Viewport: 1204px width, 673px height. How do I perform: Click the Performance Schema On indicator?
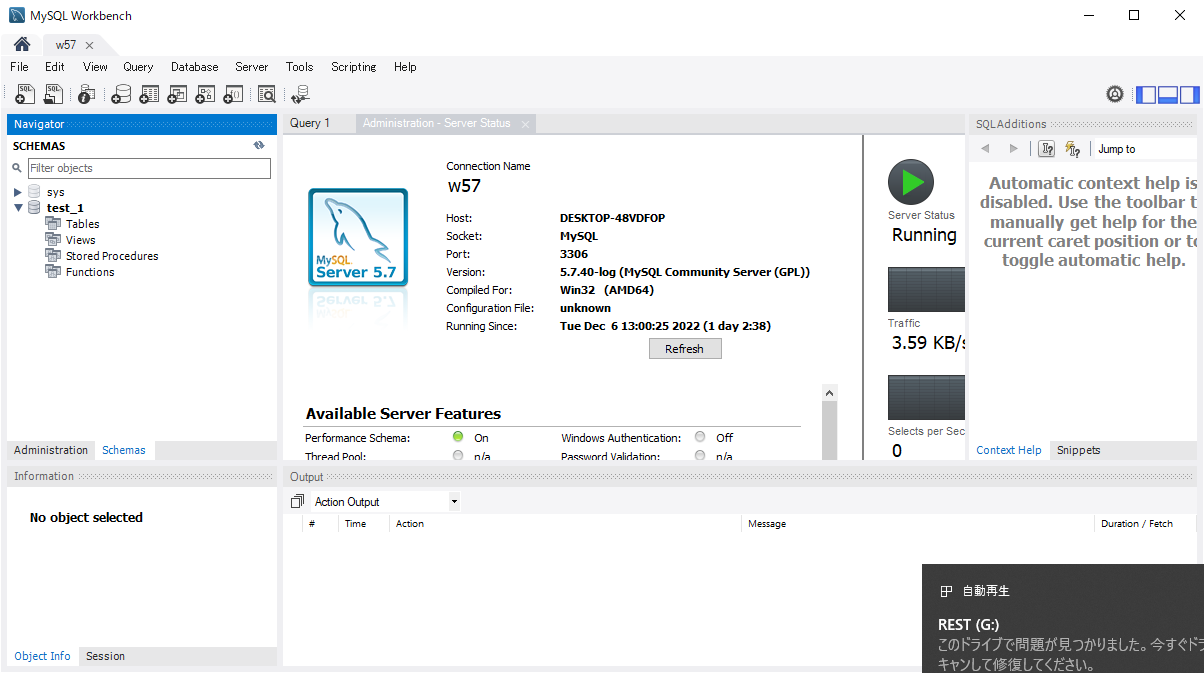(x=458, y=437)
